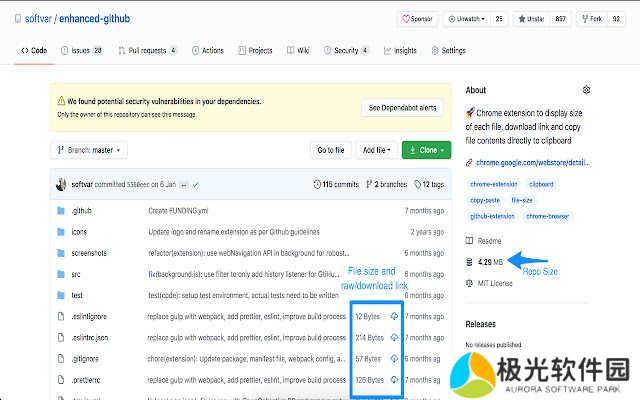Expand the Branch: master dropdown
The image size is (640, 400).
(x=89, y=150)
